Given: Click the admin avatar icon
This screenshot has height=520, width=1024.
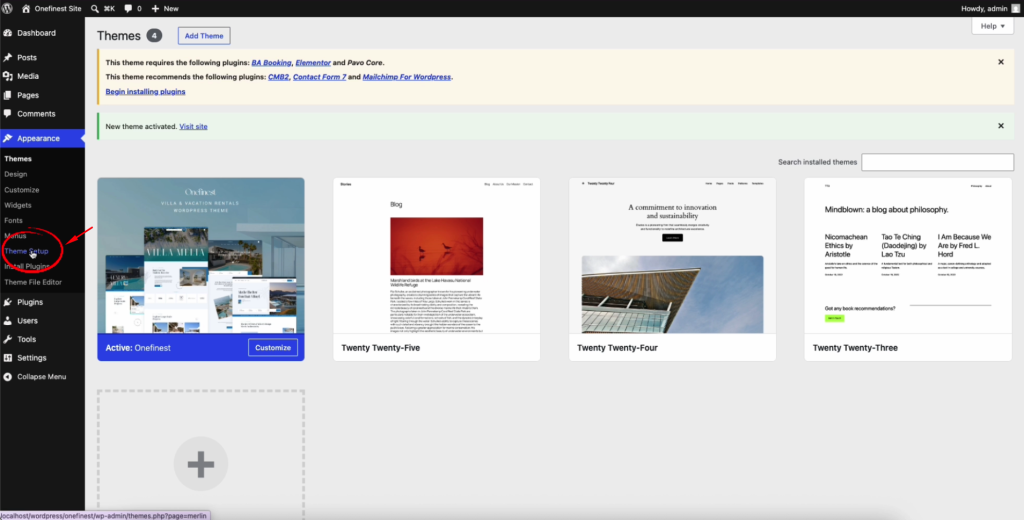Looking at the screenshot, I should coord(1016,8).
